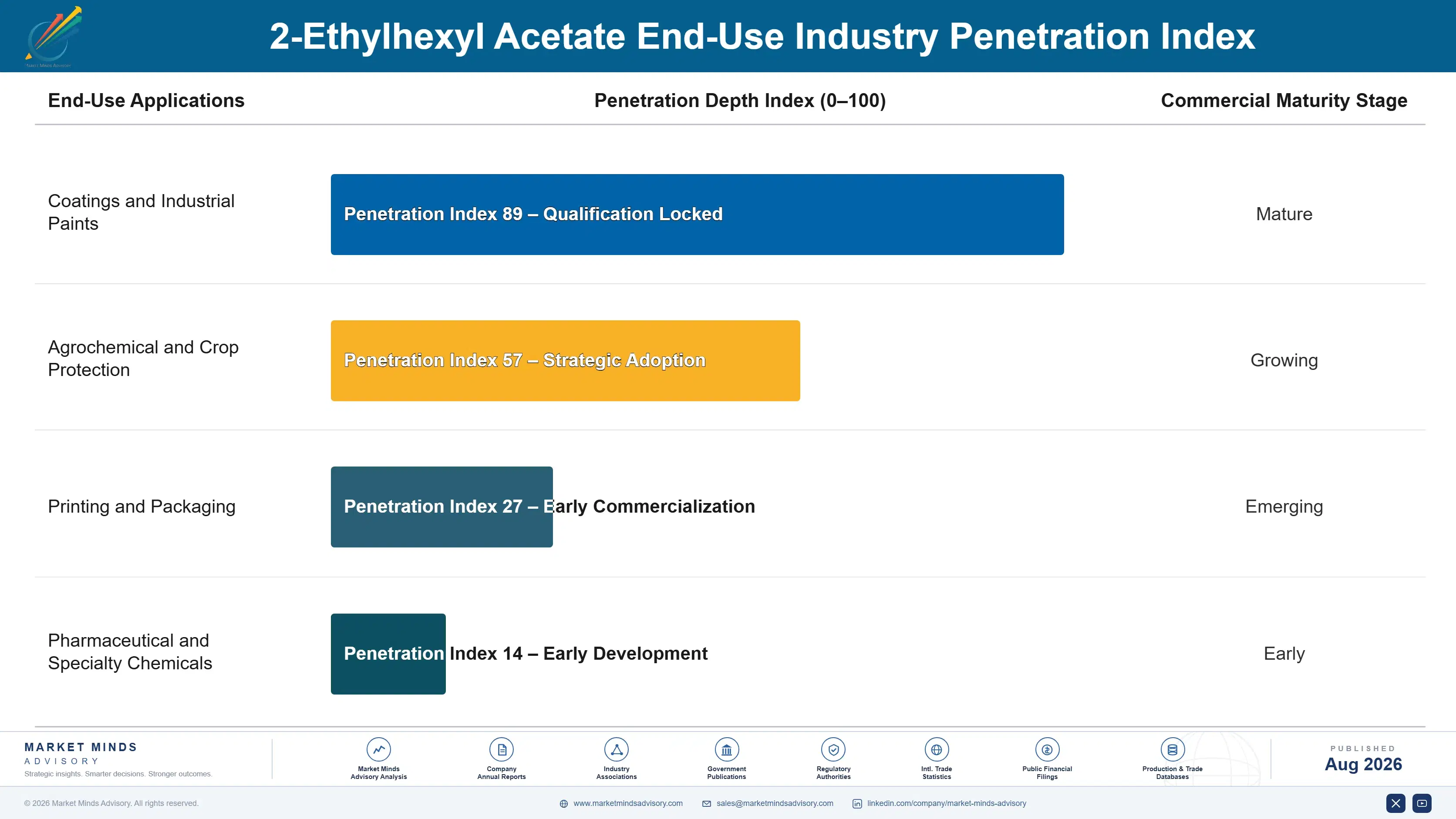1456x819 pixels.
Task: Click the Industry Associations icon
Action: [x=616, y=749]
